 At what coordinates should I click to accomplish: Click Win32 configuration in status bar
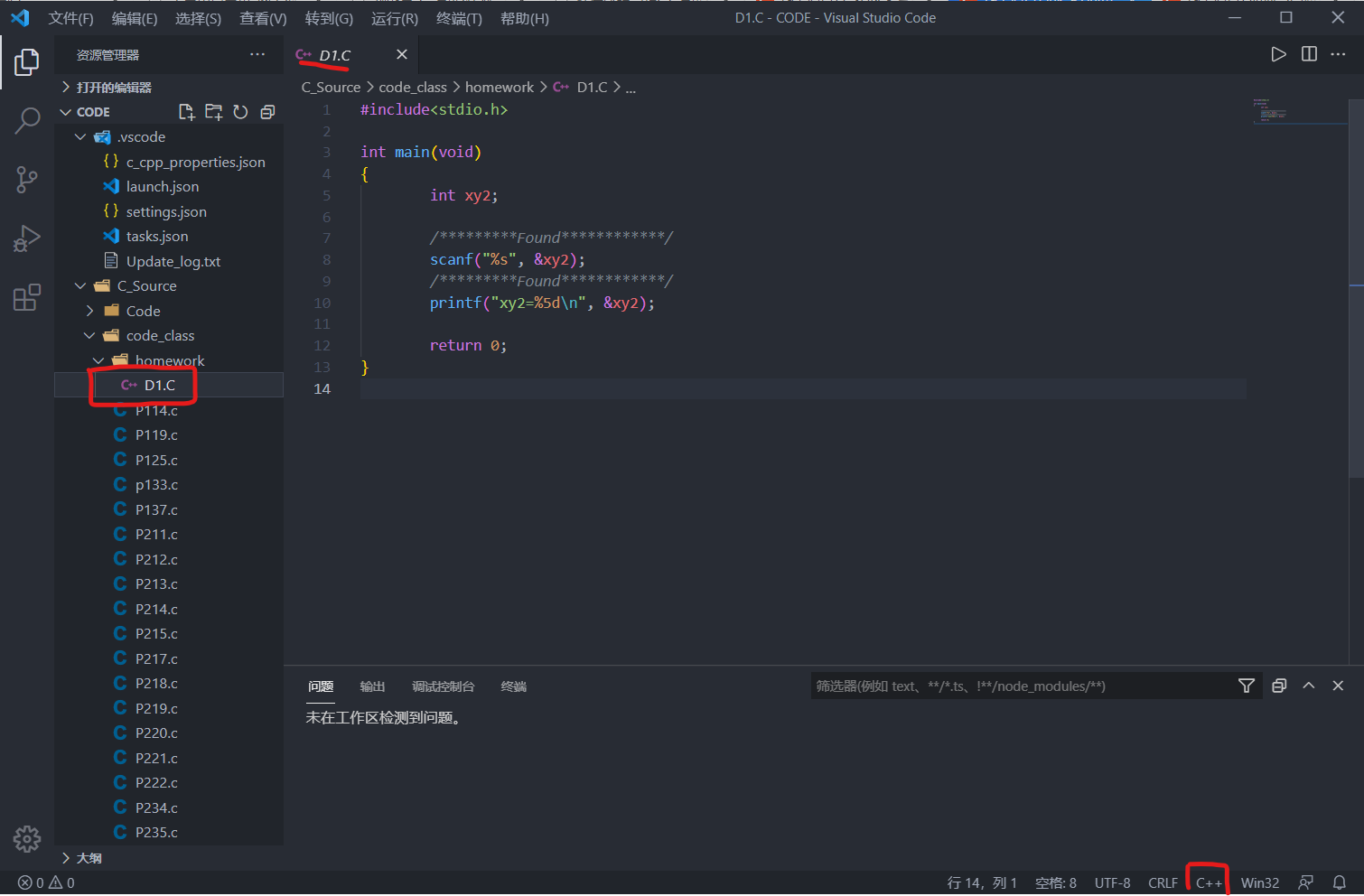pos(1260,882)
